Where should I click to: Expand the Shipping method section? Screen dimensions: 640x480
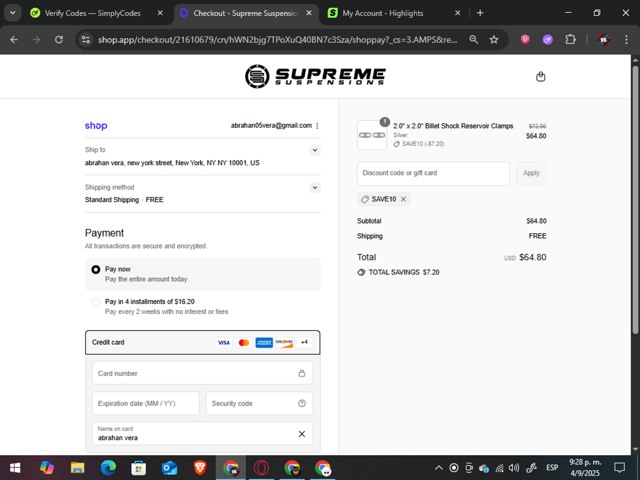pyautogui.click(x=315, y=188)
